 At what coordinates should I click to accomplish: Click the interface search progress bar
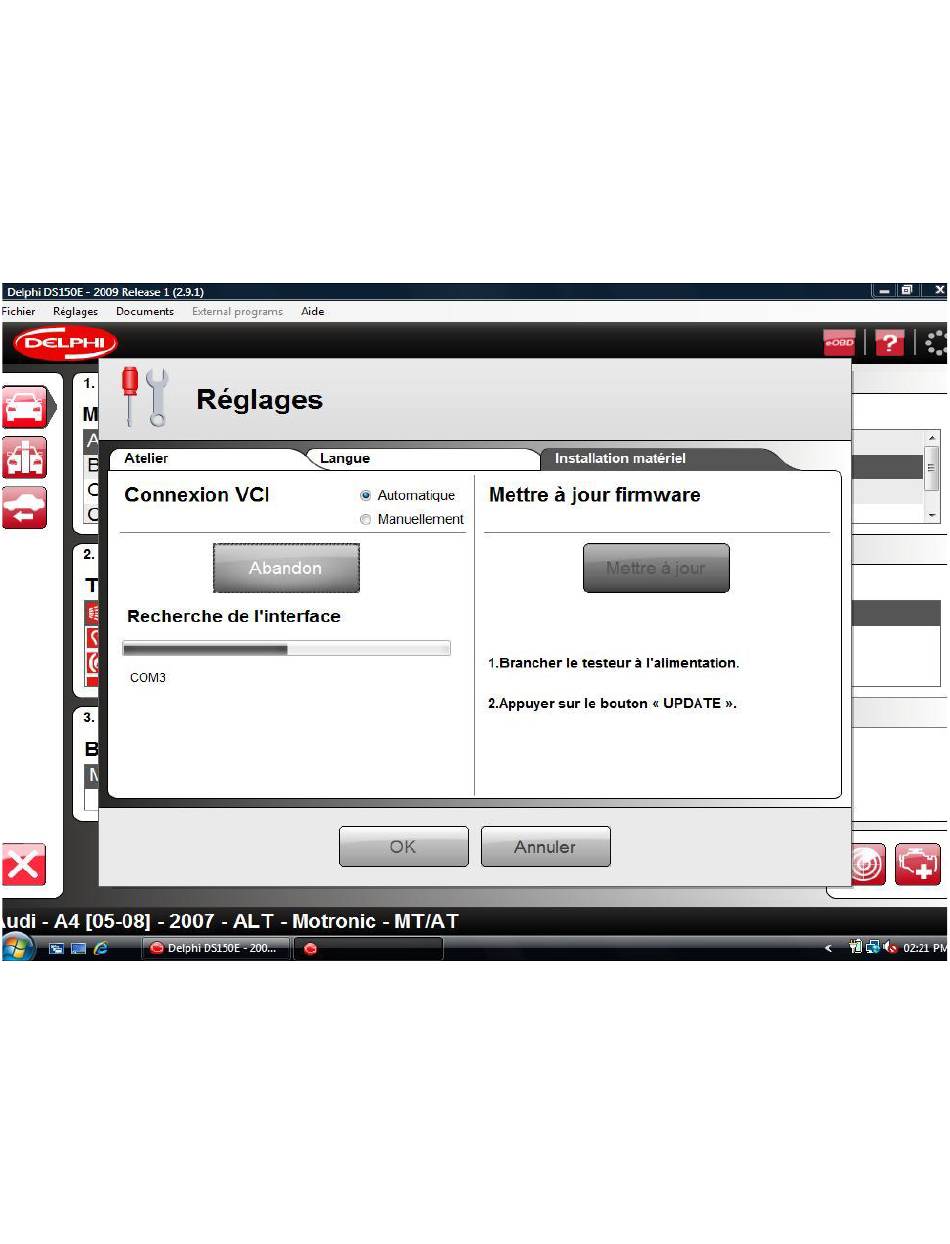click(286, 648)
